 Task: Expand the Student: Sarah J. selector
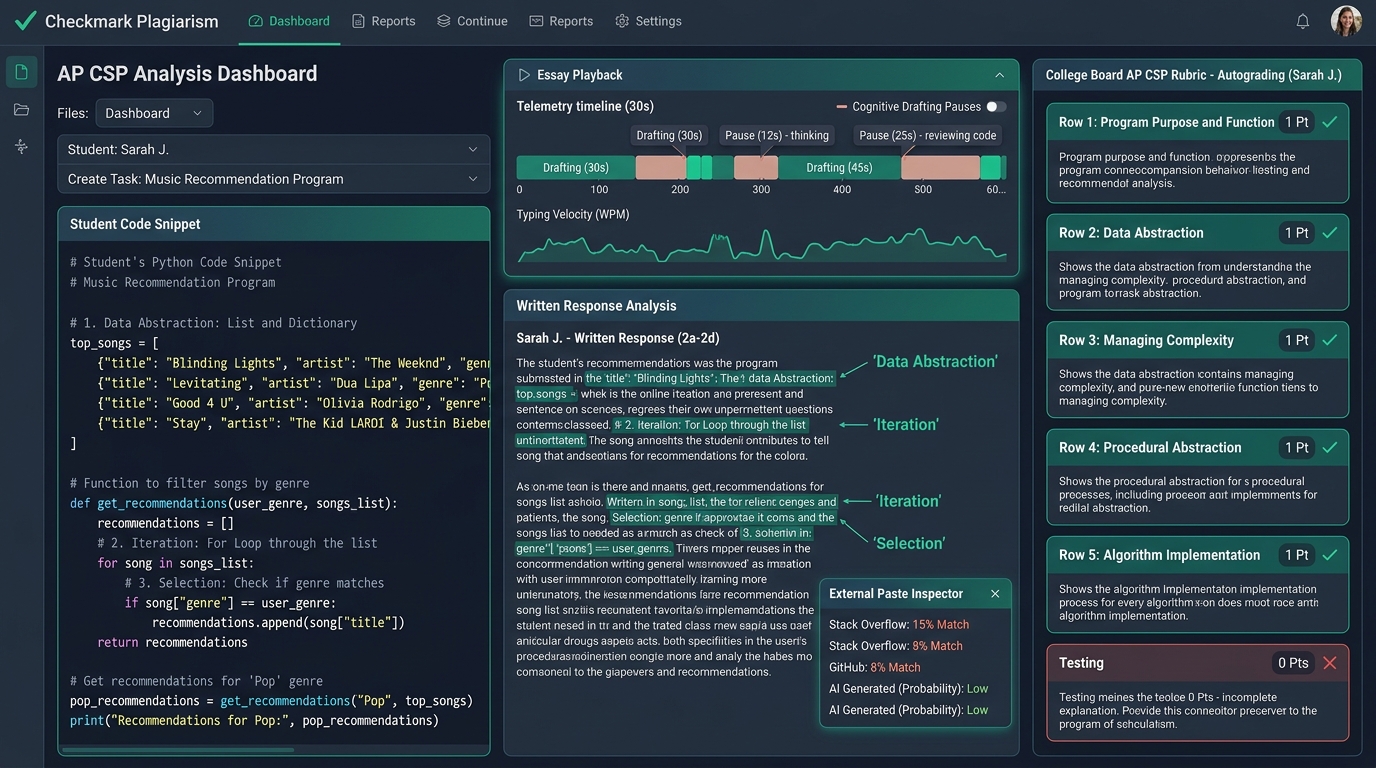tap(273, 149)
